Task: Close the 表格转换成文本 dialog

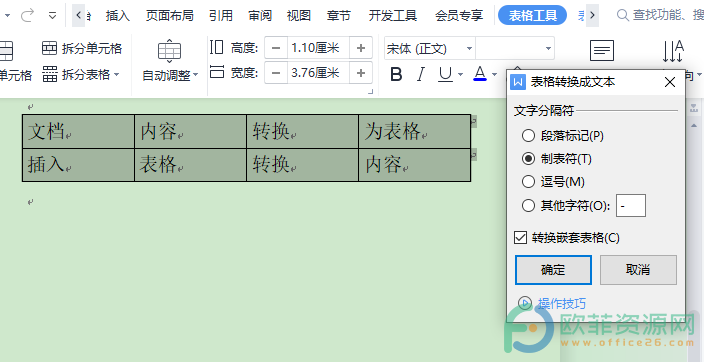Action: pyautogui.click(x=670, y=82)
